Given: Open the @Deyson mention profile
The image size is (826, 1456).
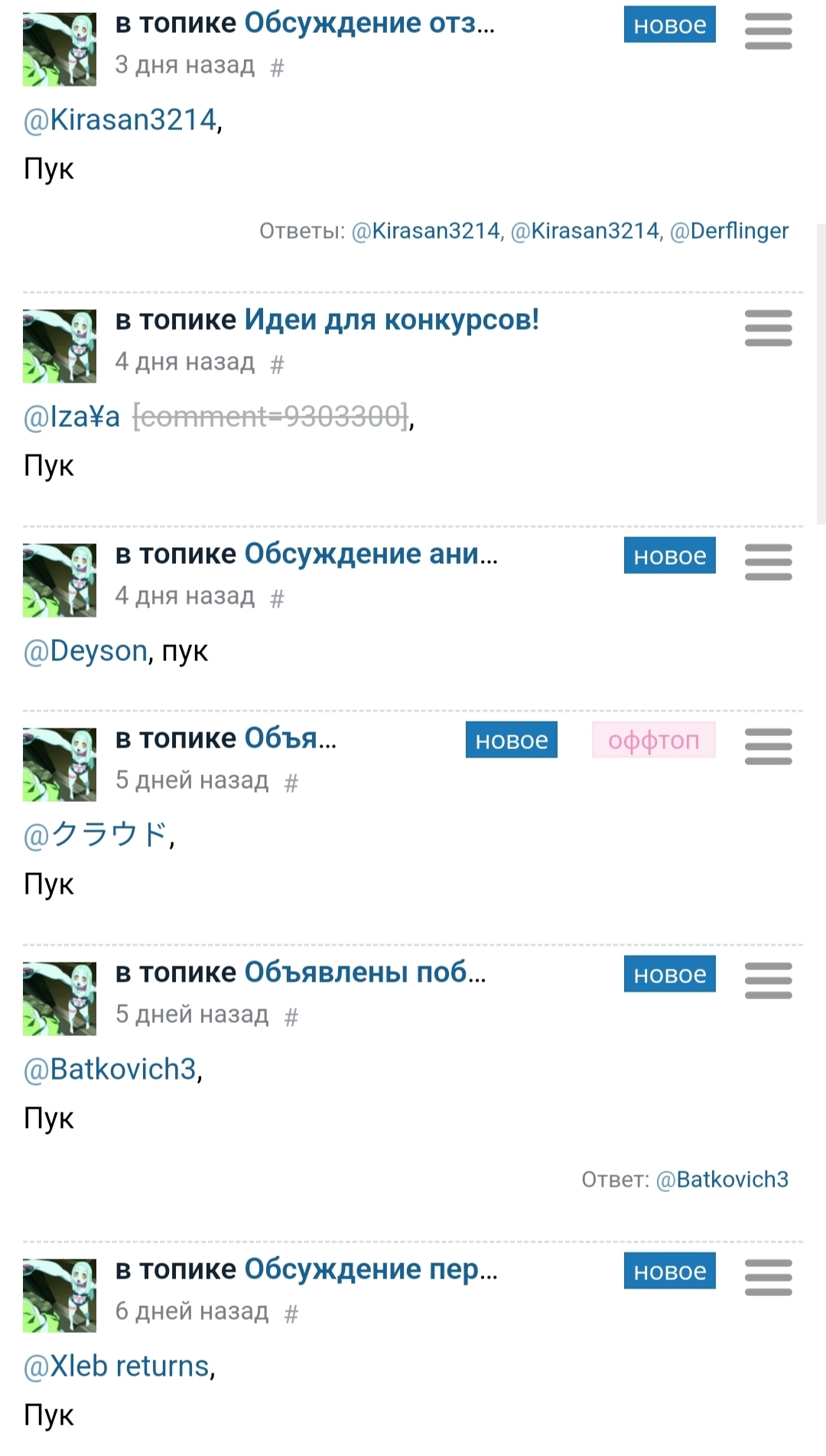Looking at the screenshot, I should [86, 651].
